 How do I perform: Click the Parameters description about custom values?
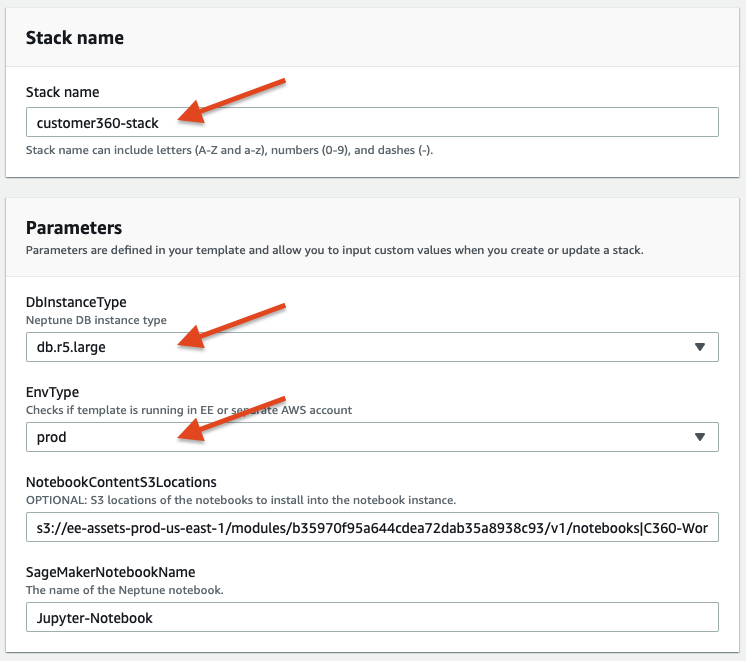coord(334,250)
